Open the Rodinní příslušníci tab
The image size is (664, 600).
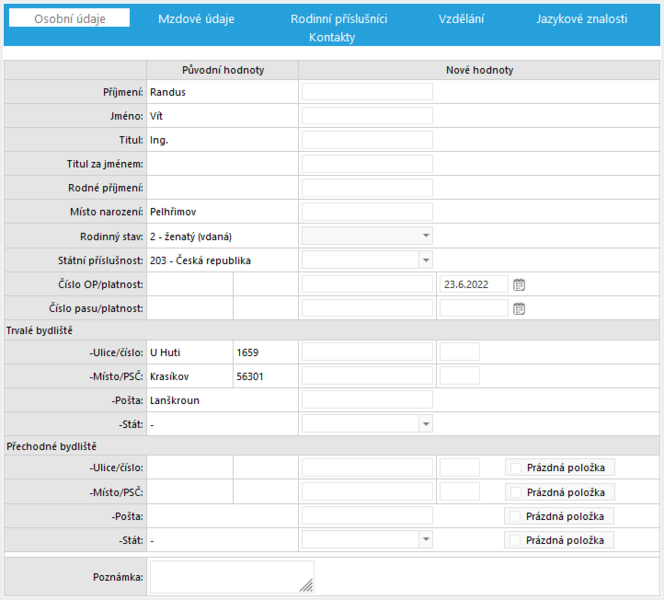pos(339,19)
